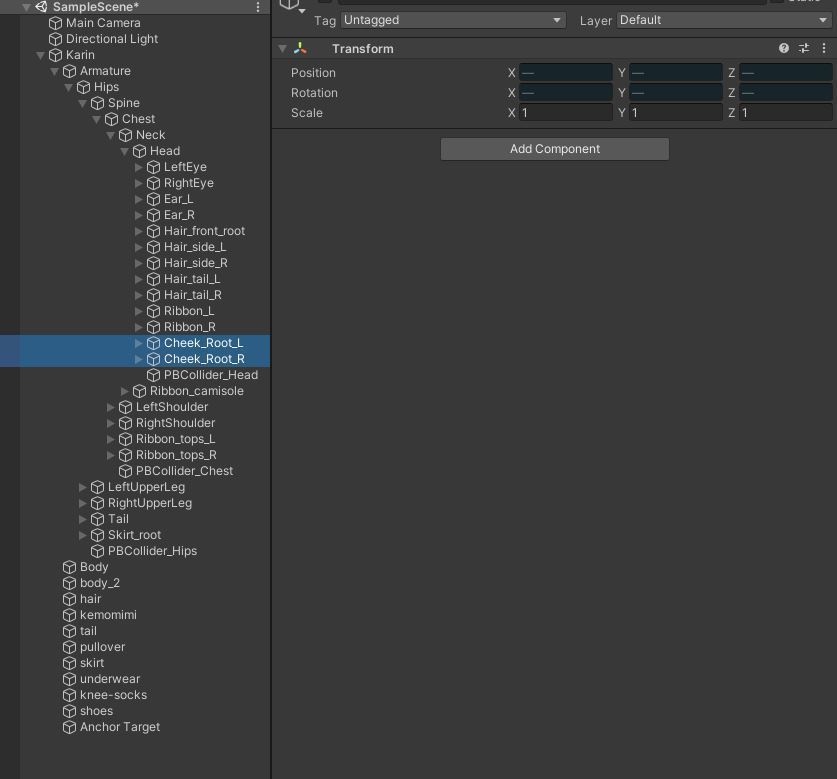Open the Transform component three-dot menu
Screen dimensions: 837x779
824,49
